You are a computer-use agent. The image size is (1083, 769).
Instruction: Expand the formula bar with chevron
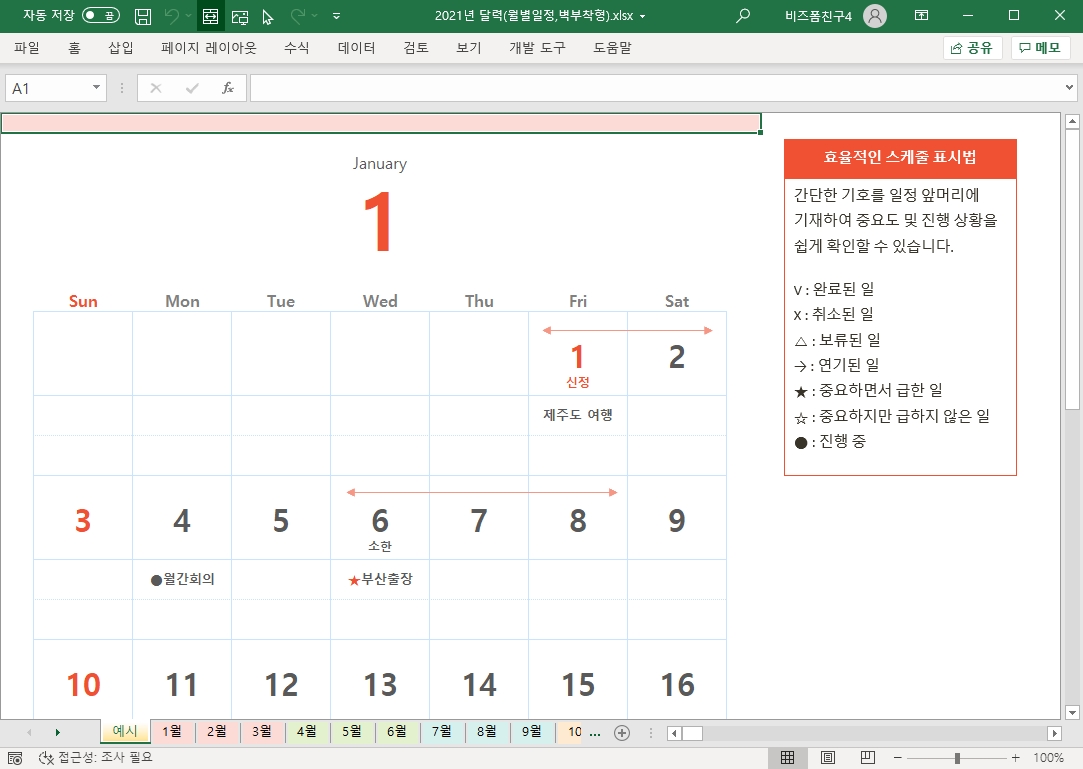1069,88
